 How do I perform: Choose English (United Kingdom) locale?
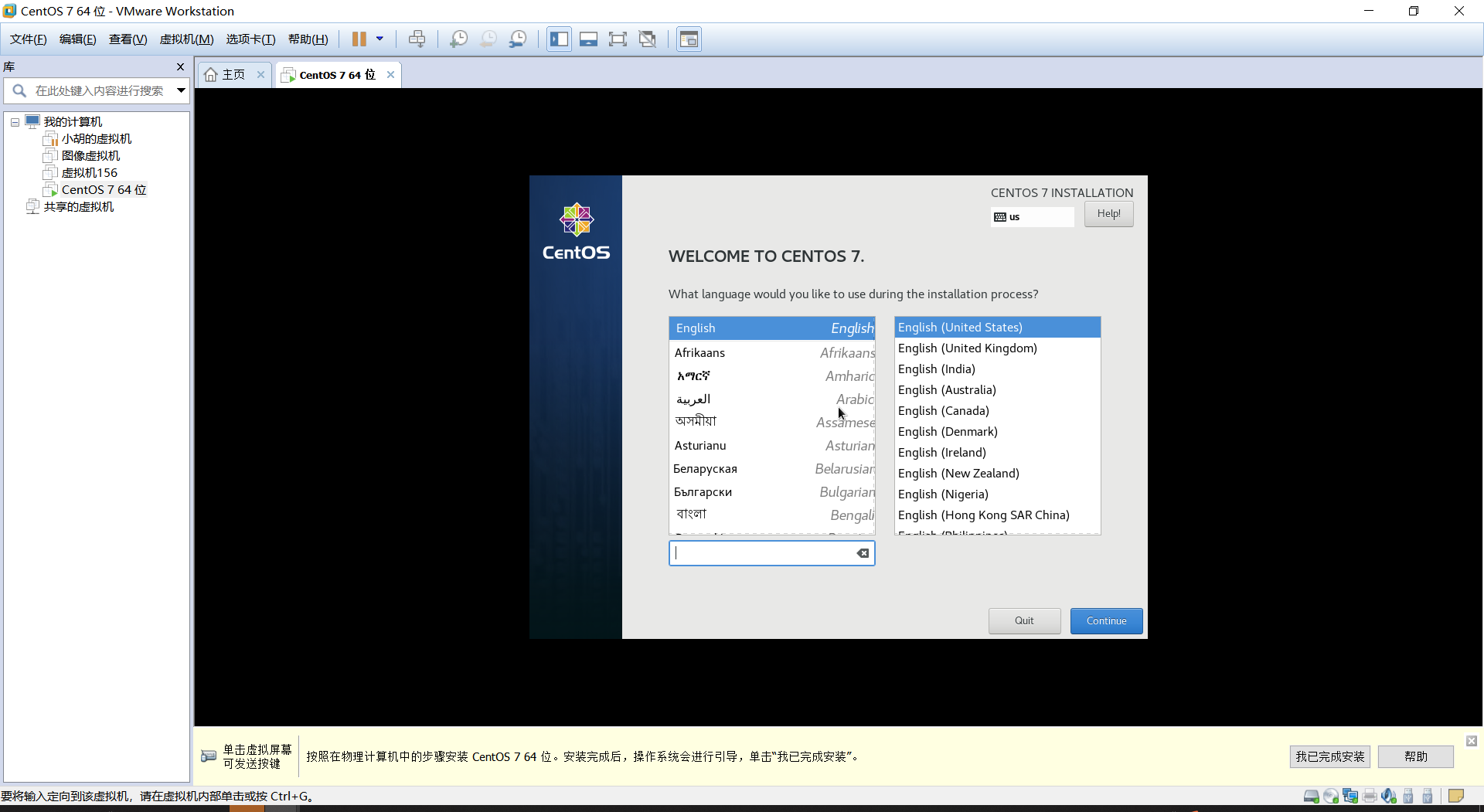pyautogui.click(x=998, y=348)
